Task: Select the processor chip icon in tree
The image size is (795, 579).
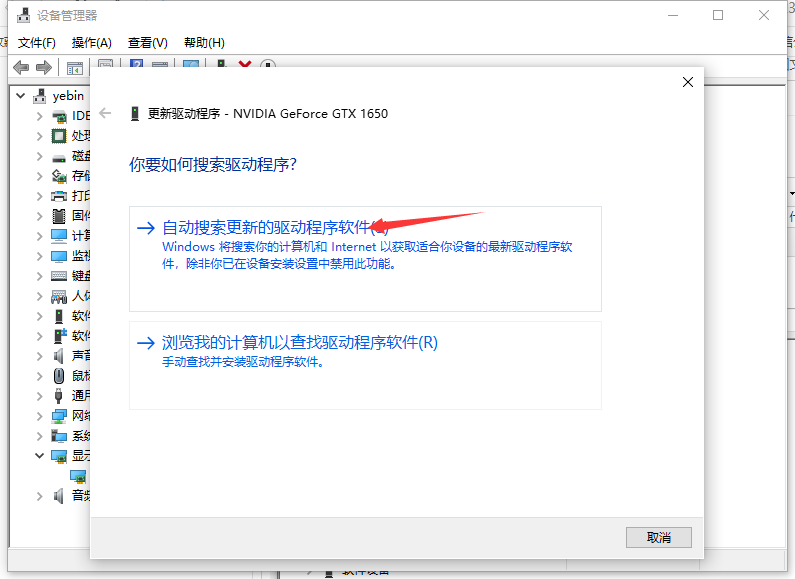Action: point(59,136)
